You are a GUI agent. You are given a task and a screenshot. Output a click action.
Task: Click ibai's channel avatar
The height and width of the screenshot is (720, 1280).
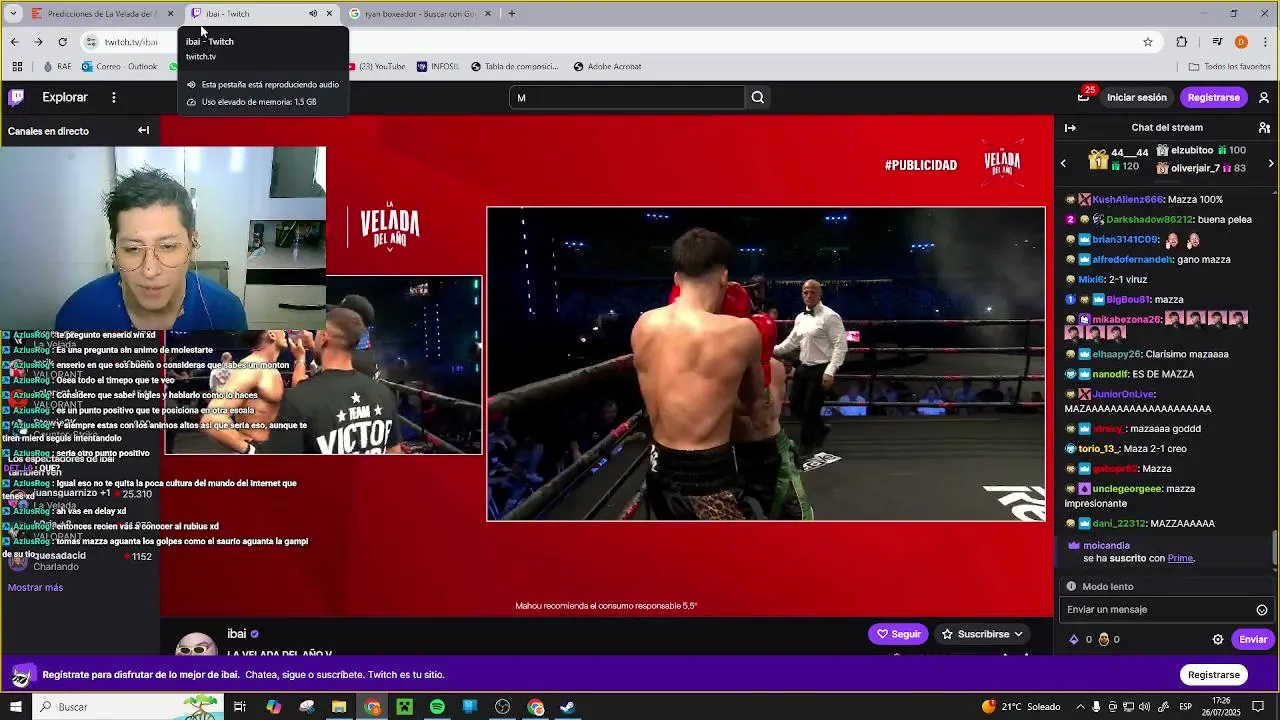[x=197, y=644]
